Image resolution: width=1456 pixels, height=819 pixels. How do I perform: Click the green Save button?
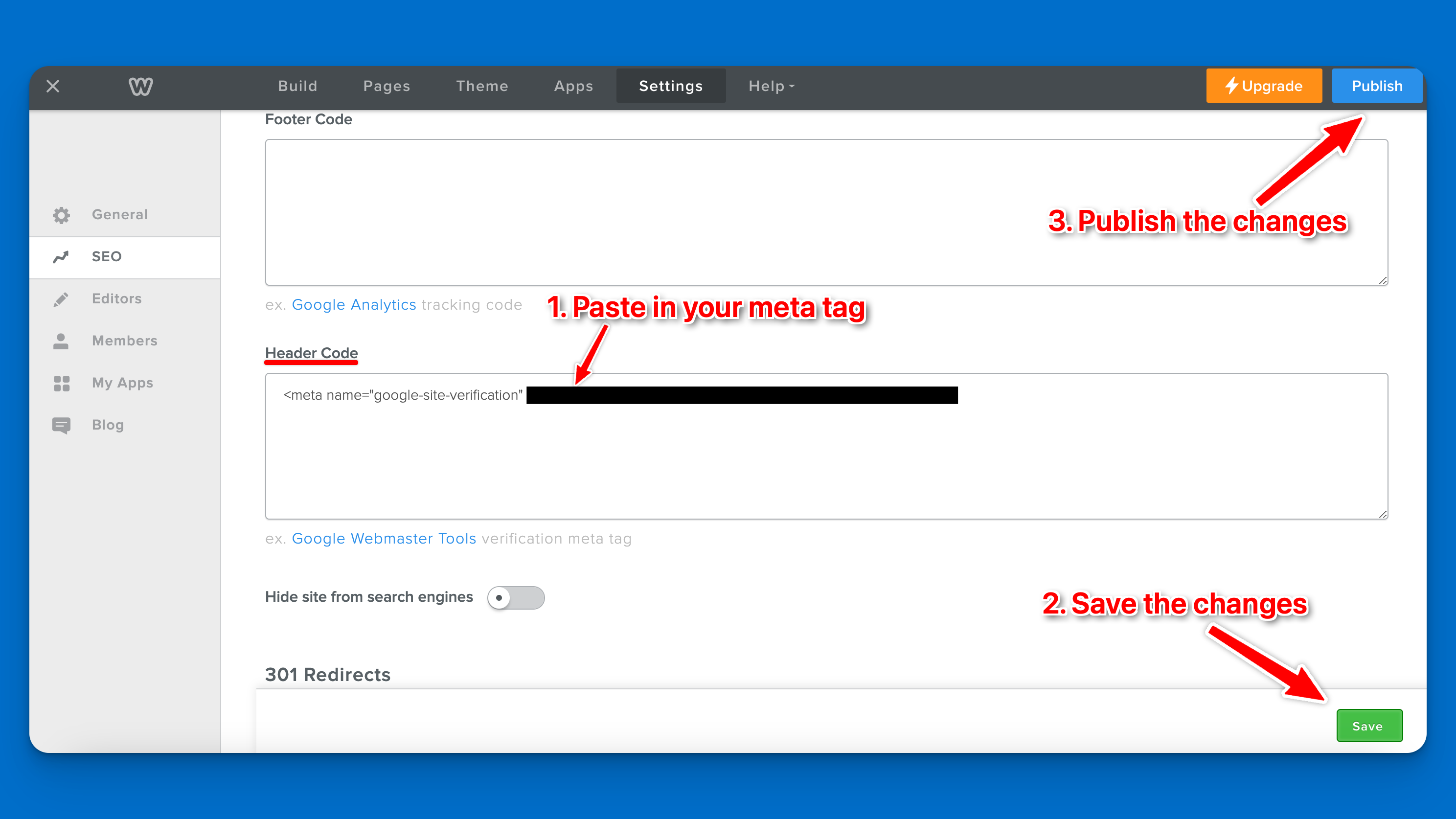(x=1368, y=726)
